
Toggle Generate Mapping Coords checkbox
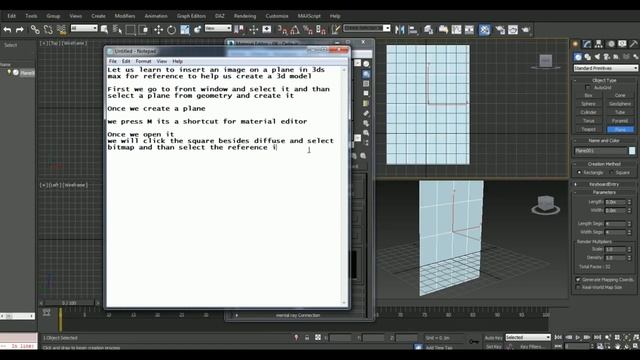[x=578, y=280]
